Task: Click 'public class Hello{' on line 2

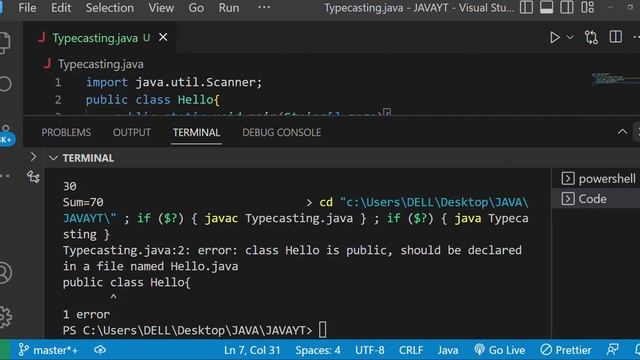Action: coord(153,100)
